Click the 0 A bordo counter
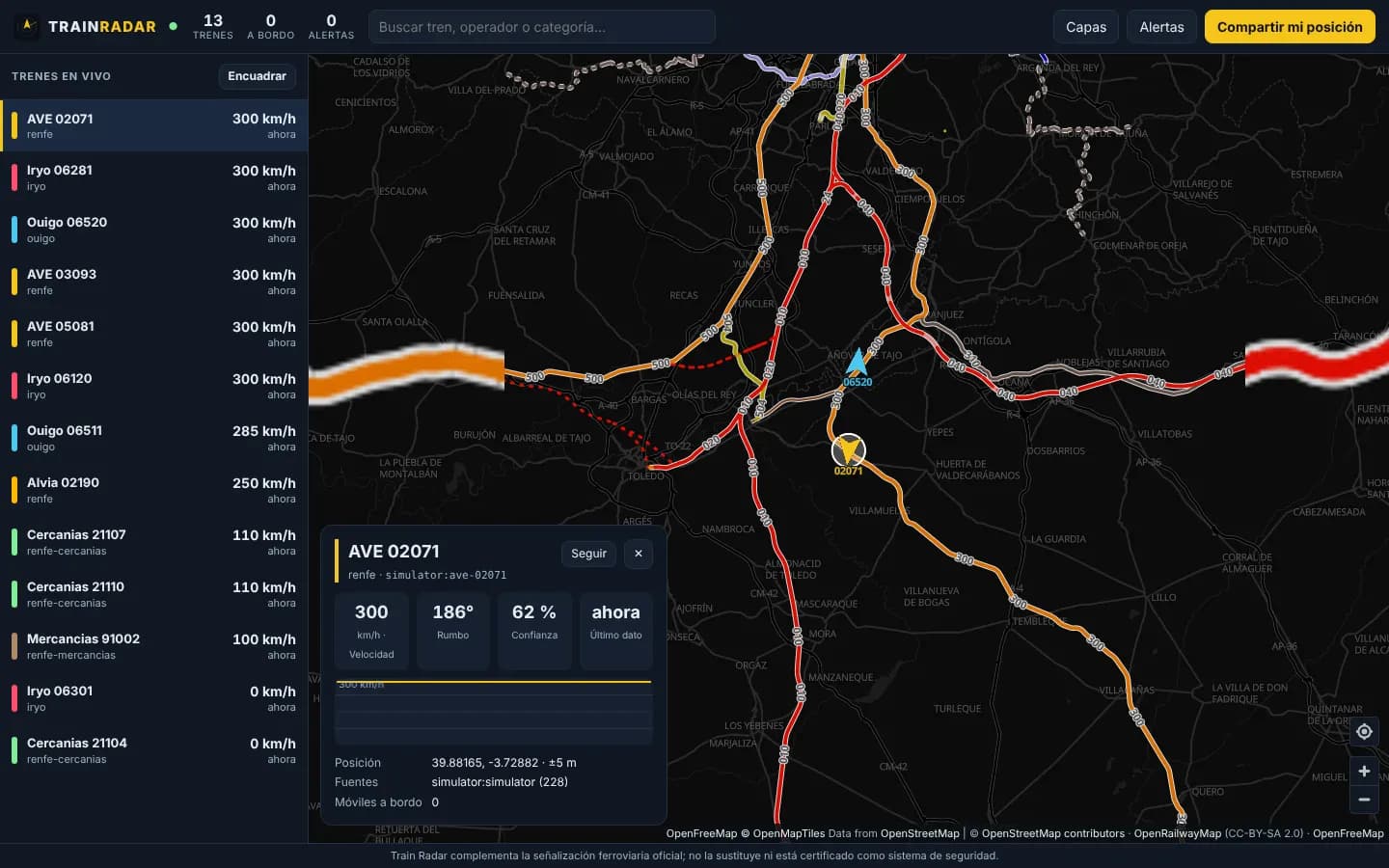Image resolution: width=1389 pixels, height=868 pixels. pos(271,26)
